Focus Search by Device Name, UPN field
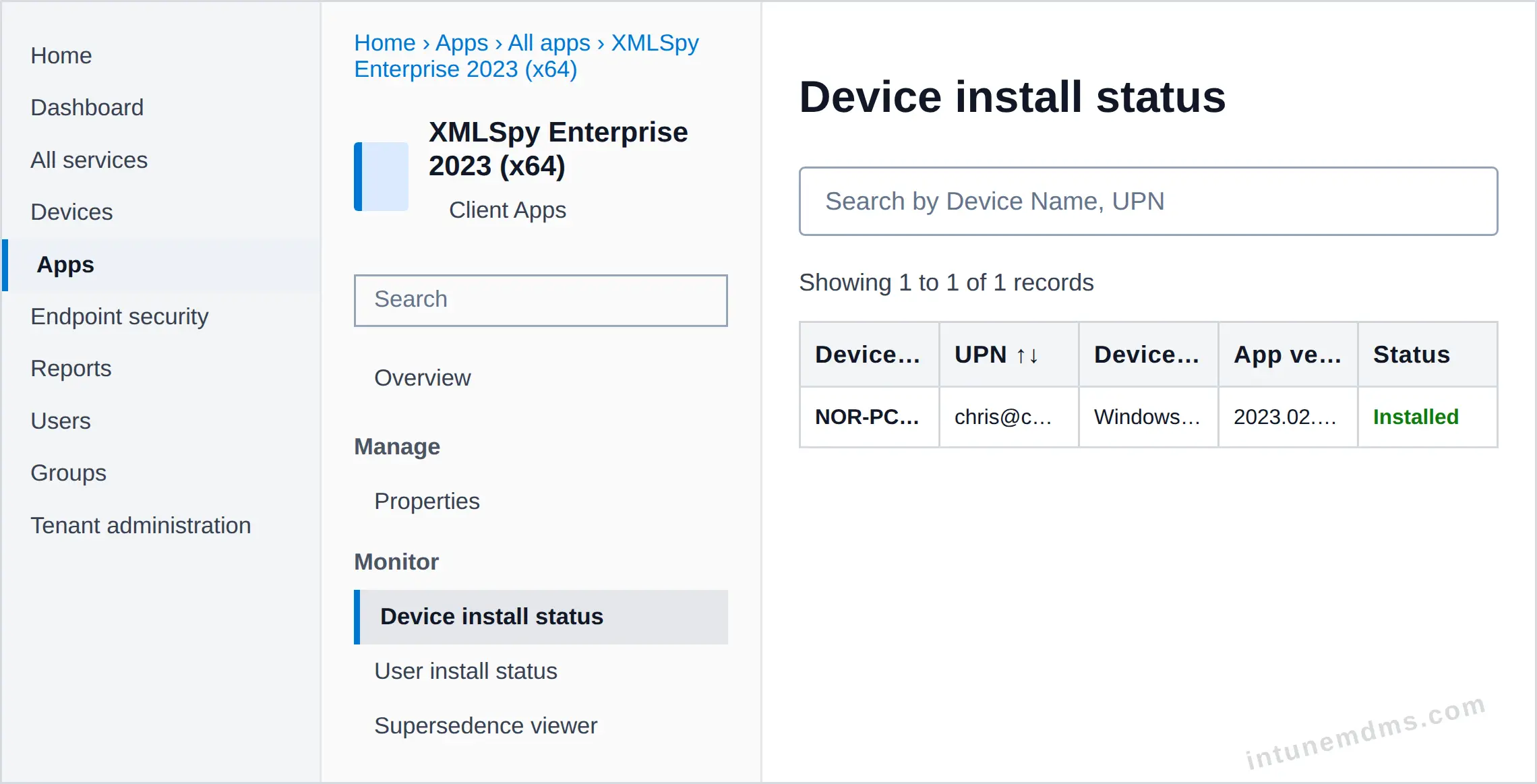The width and height of the screenshot is (1537, 784). (1148, 201)
